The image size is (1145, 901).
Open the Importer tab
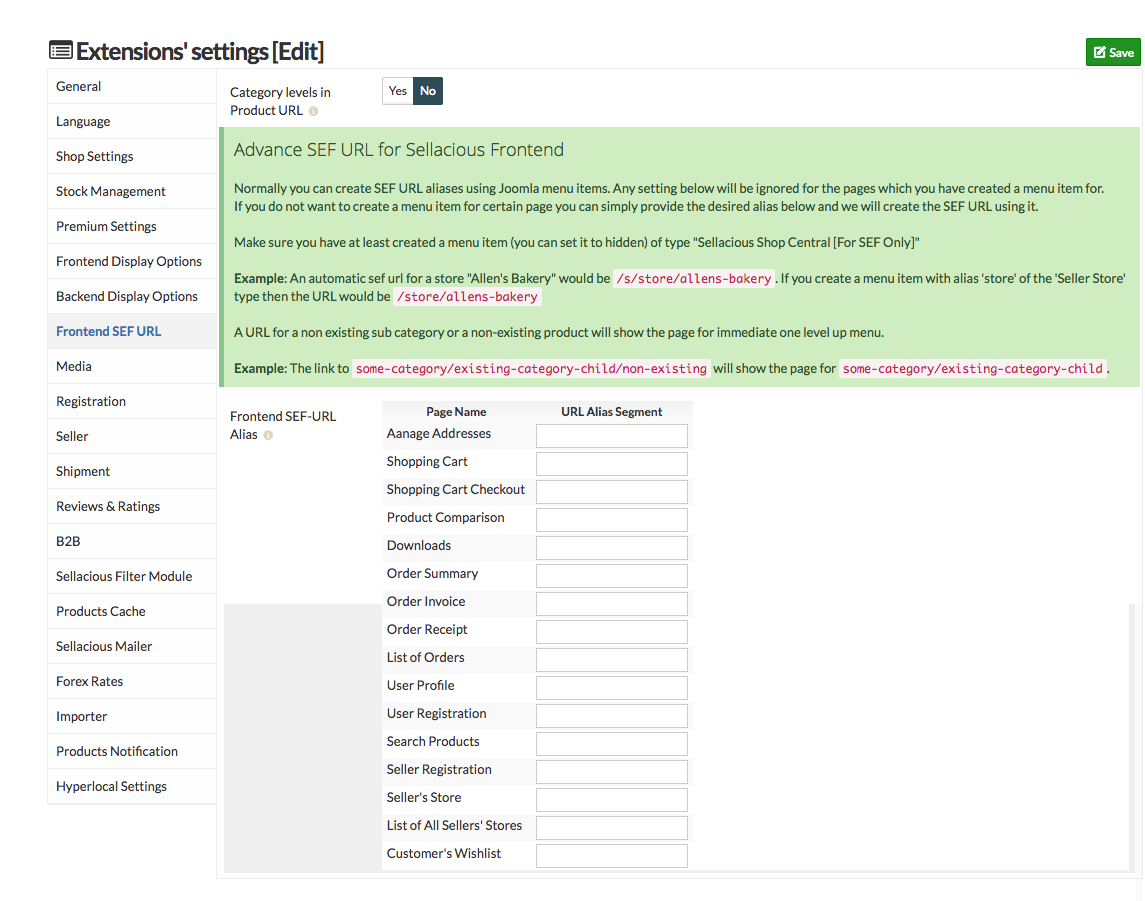(132, 717)
